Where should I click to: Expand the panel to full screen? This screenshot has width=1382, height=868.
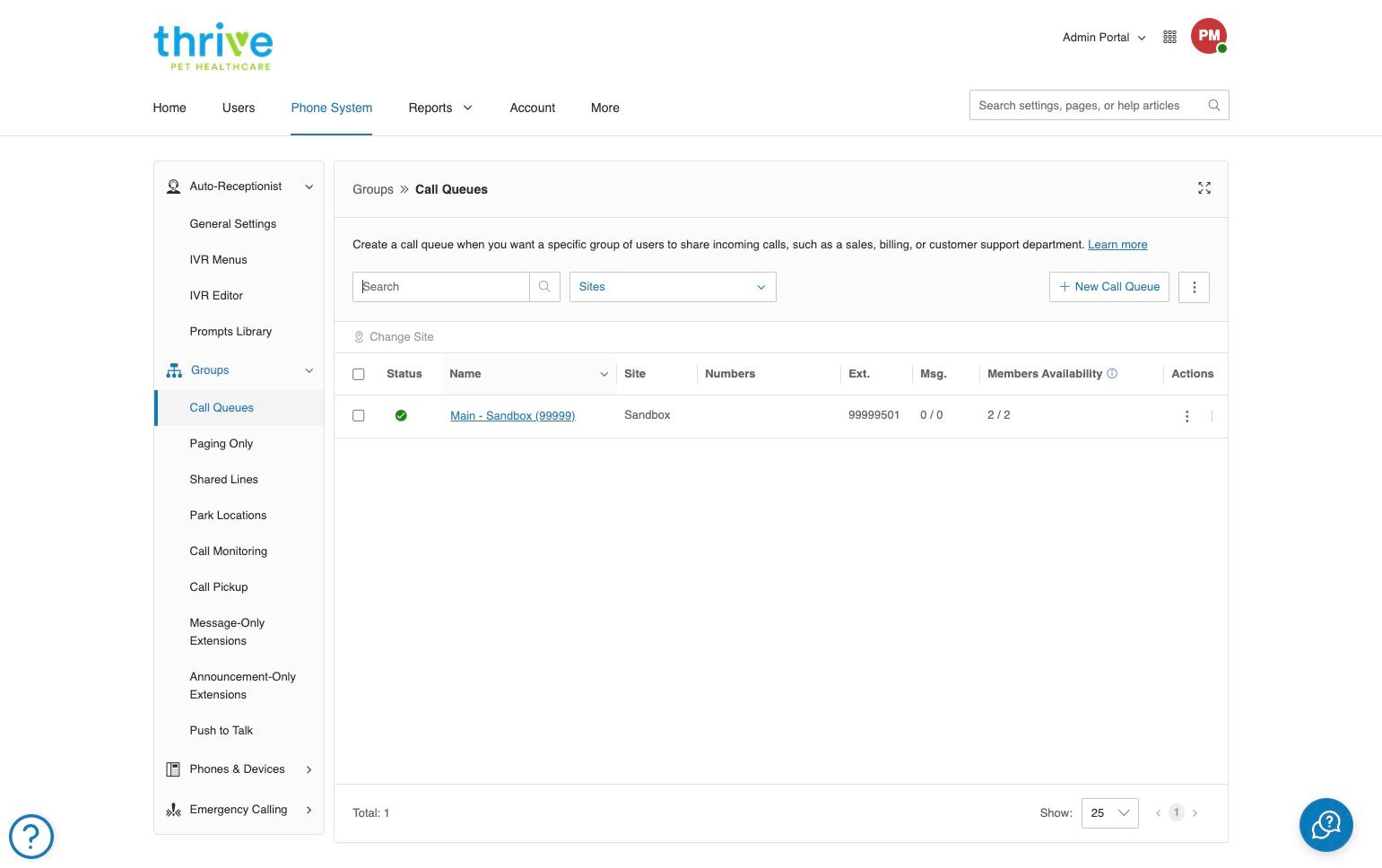[x=1204, y=188]
